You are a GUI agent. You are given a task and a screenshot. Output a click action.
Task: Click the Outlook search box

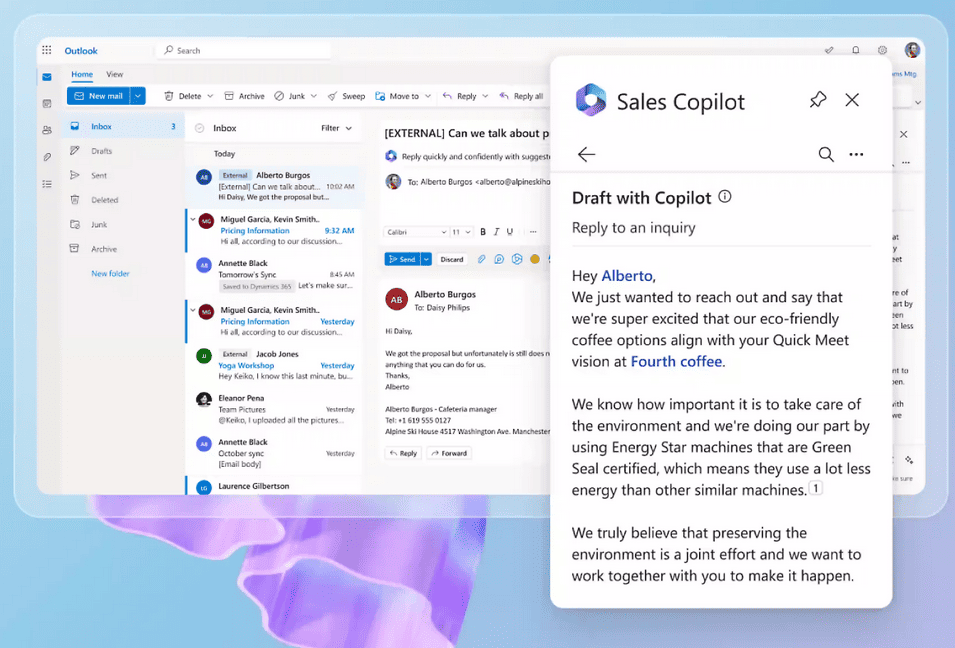point(244,51)
